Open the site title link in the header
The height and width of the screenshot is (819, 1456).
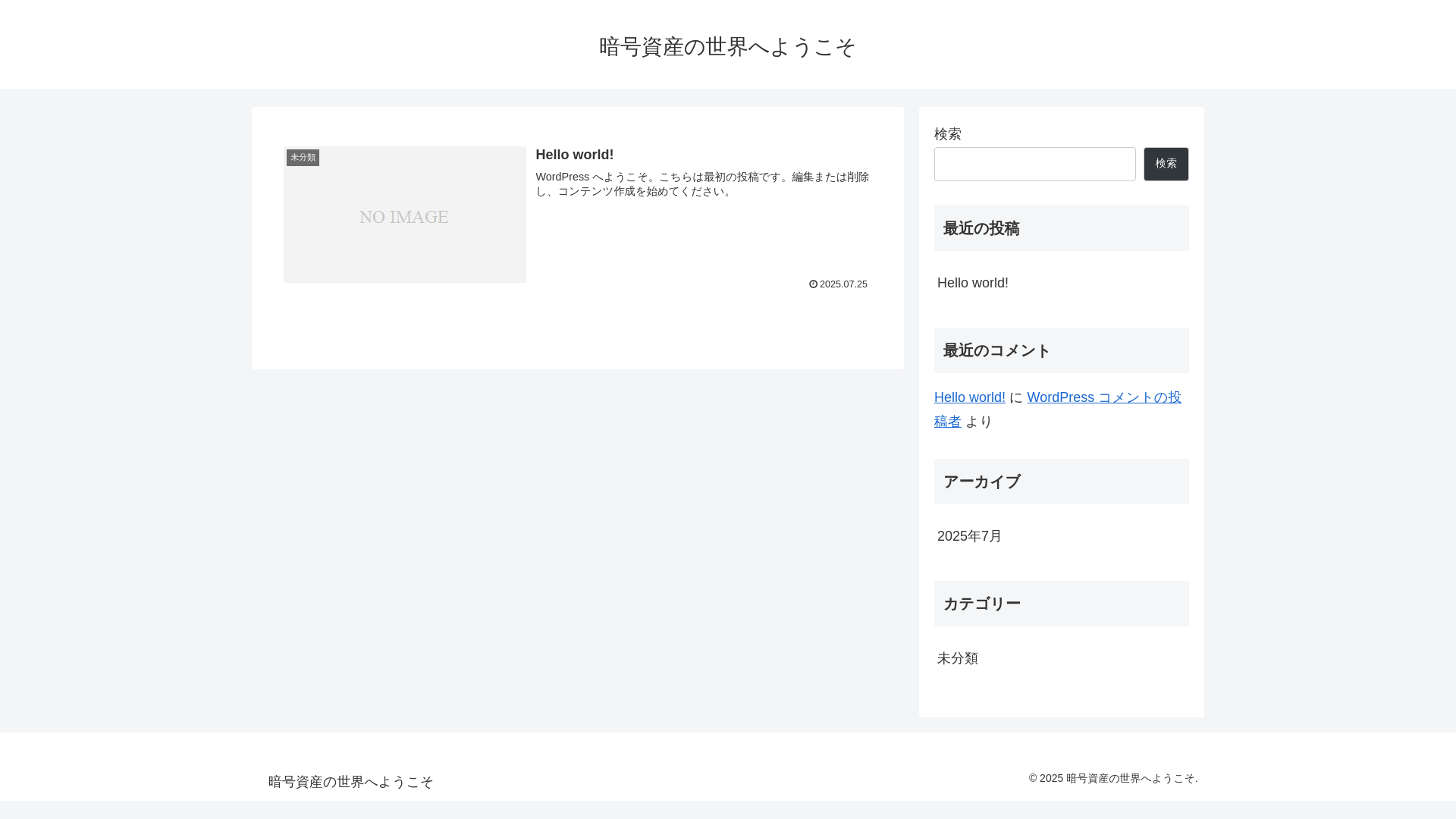click(727, 47)
